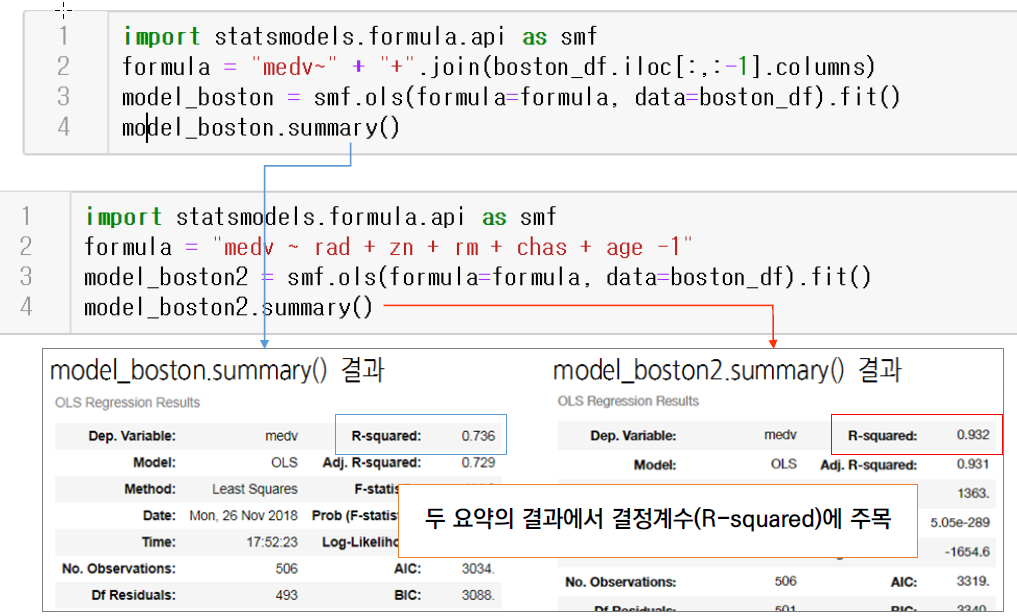Click the "Df Residuals:" label in model_boston table
This screenshot has width=1017, height=616.
(x=134, y=595)
